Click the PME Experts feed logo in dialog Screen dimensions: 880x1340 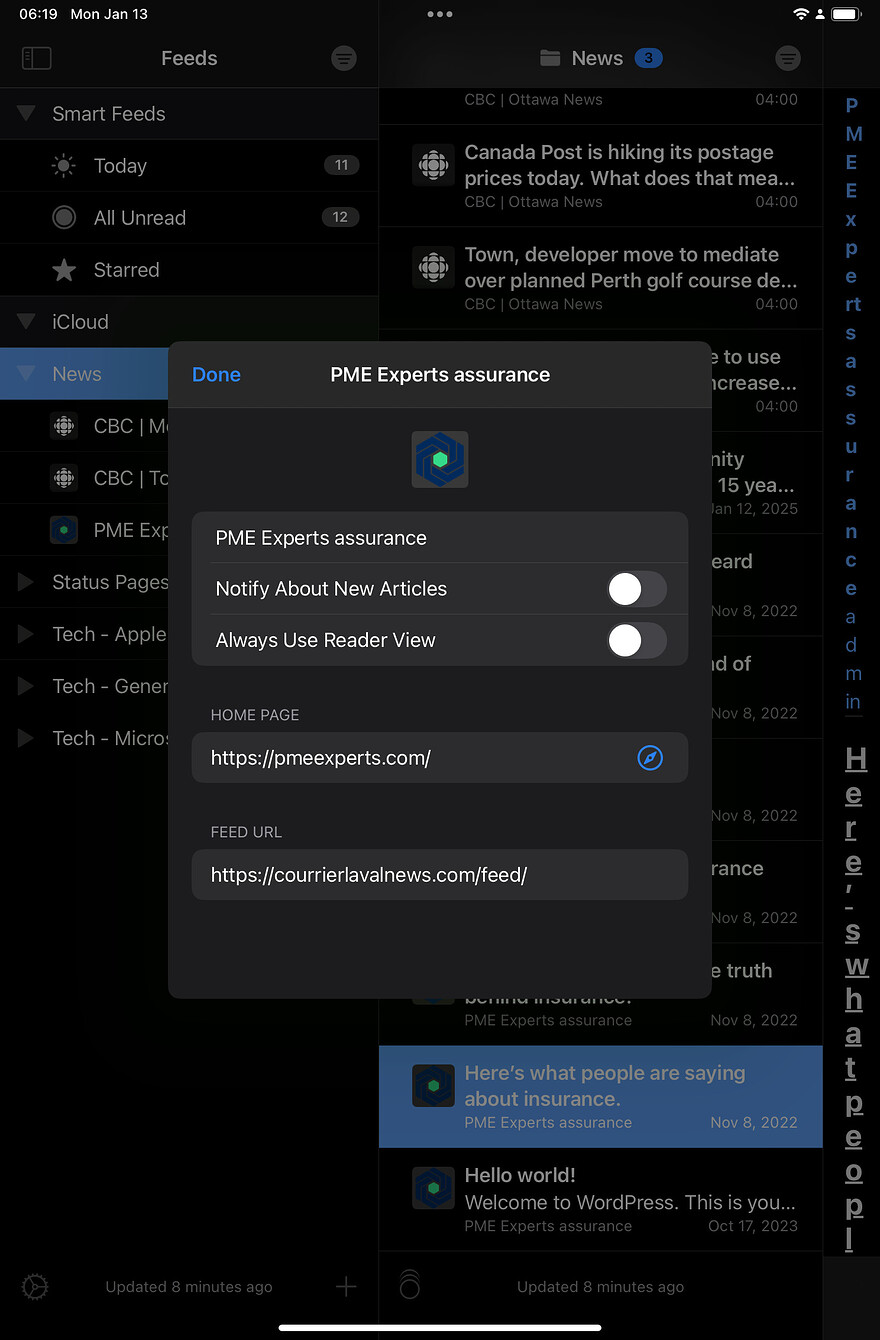440,460
